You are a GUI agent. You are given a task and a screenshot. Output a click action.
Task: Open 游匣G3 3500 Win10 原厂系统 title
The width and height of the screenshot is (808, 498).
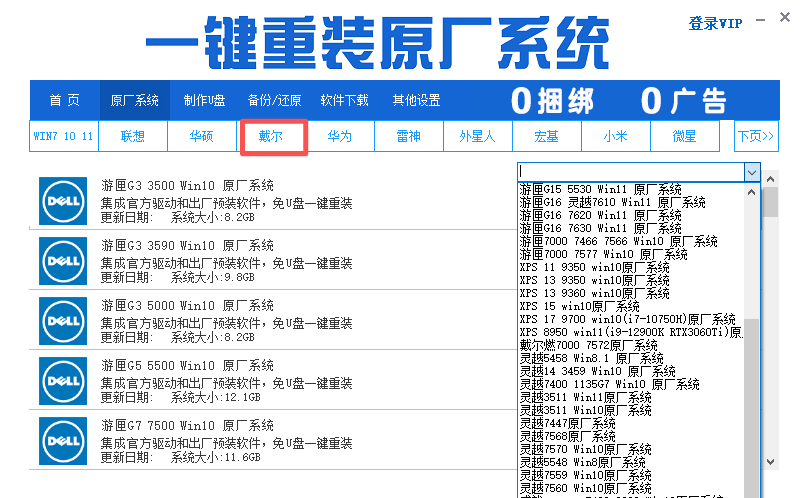click(x=187, y=185)
